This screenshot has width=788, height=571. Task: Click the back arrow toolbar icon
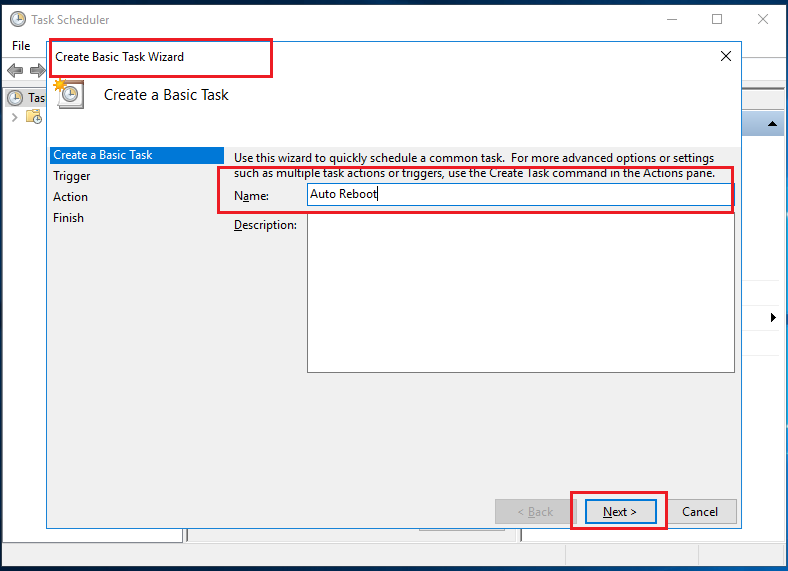[x=15, y=70]
